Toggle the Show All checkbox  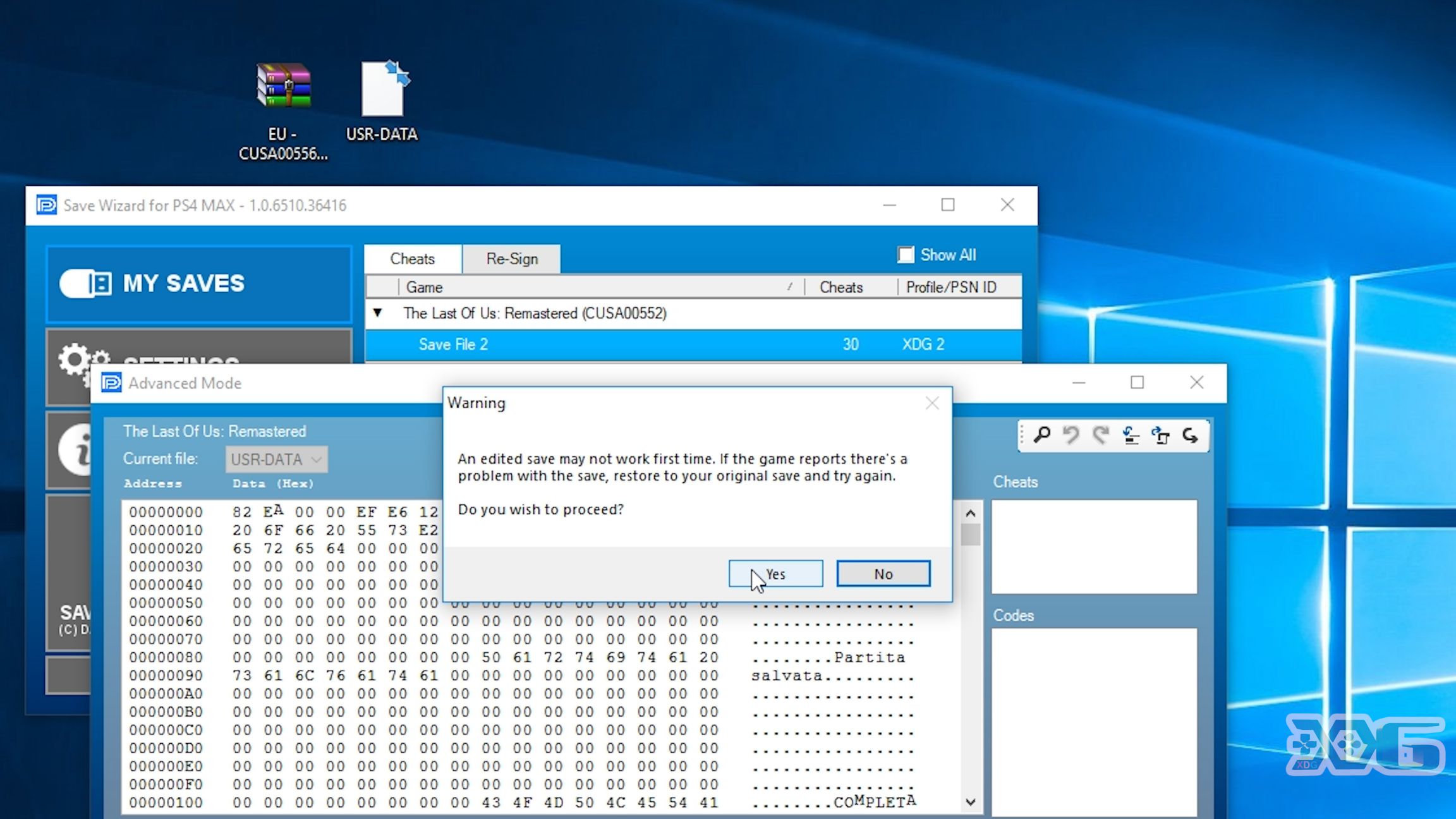[906, 255]
